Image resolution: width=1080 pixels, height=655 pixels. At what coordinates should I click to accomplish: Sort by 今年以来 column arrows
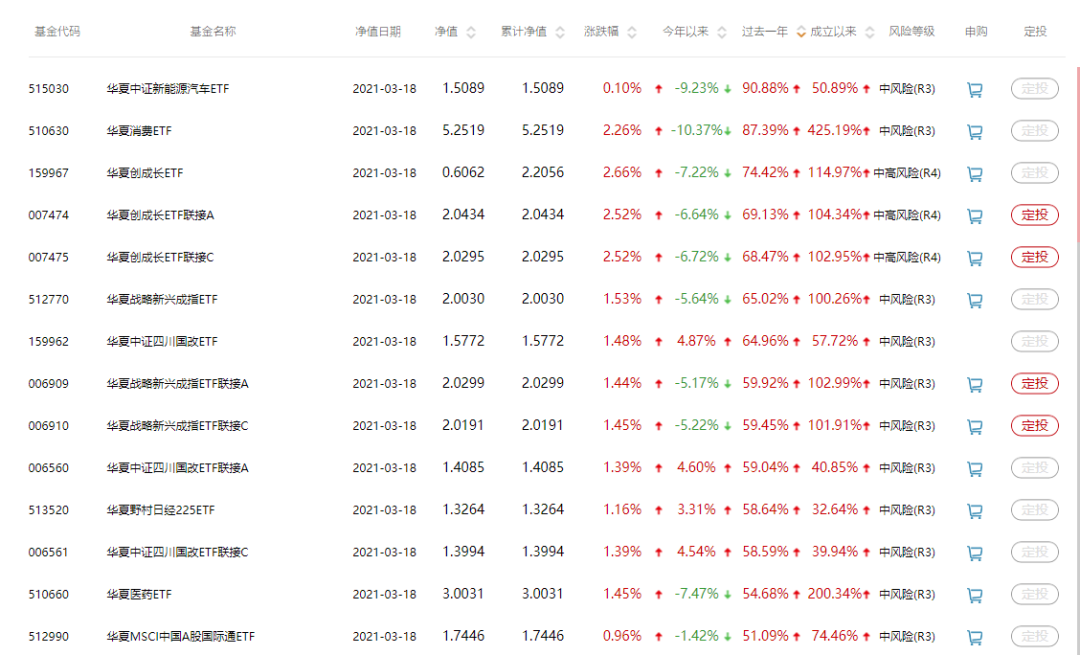pyautogui.click(x=722, y=32)
